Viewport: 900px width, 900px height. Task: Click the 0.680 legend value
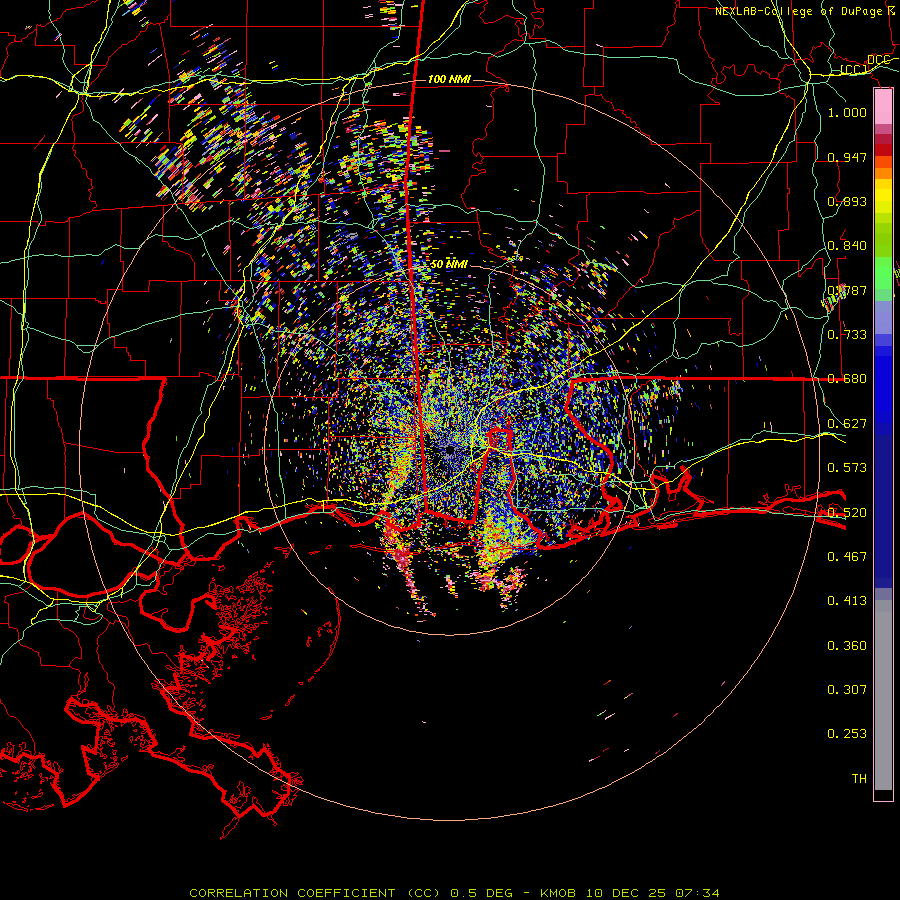coord(847,379)
